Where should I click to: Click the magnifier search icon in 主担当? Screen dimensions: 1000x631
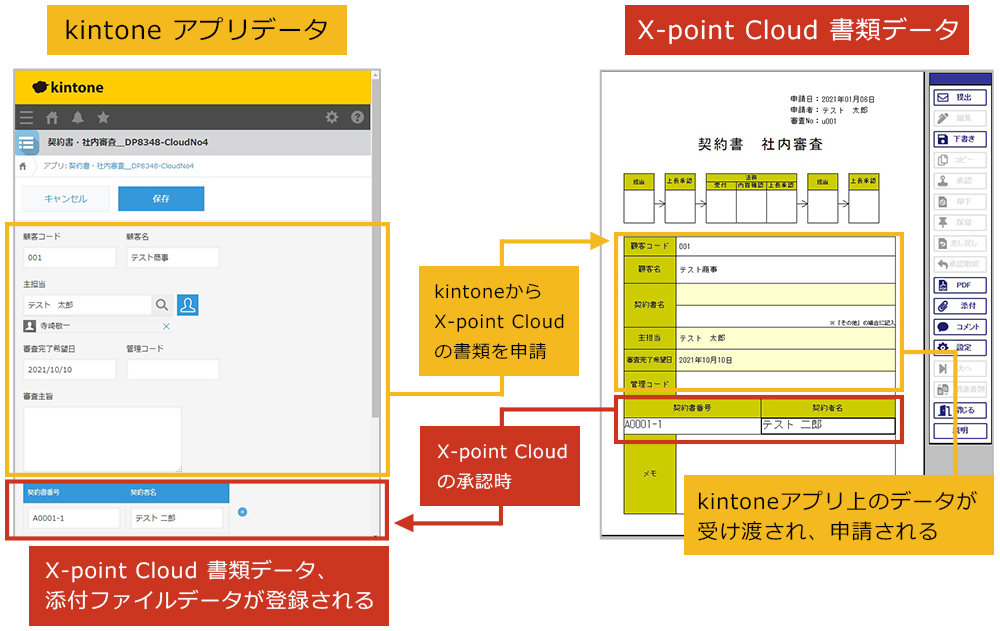click(162, 305)
